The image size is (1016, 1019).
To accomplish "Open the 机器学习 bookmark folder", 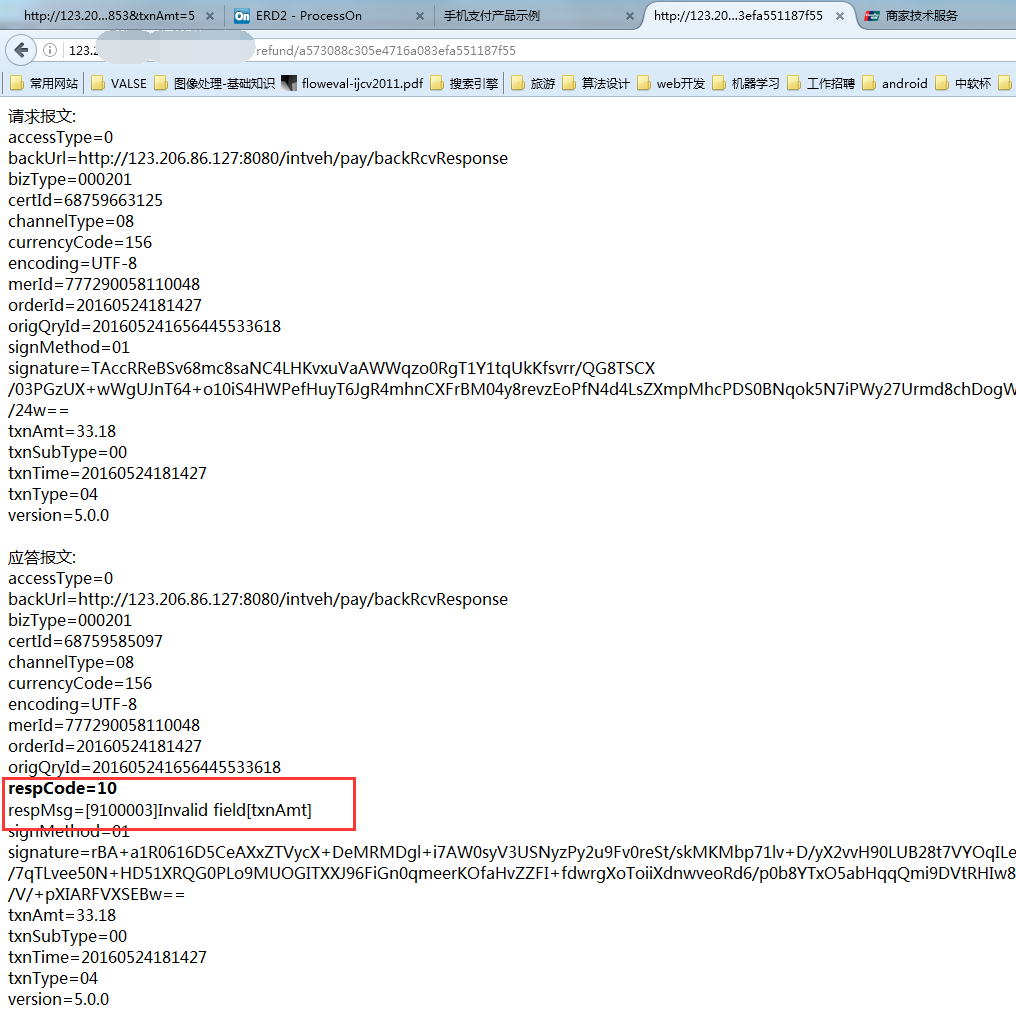I will (x=746, y=83).
